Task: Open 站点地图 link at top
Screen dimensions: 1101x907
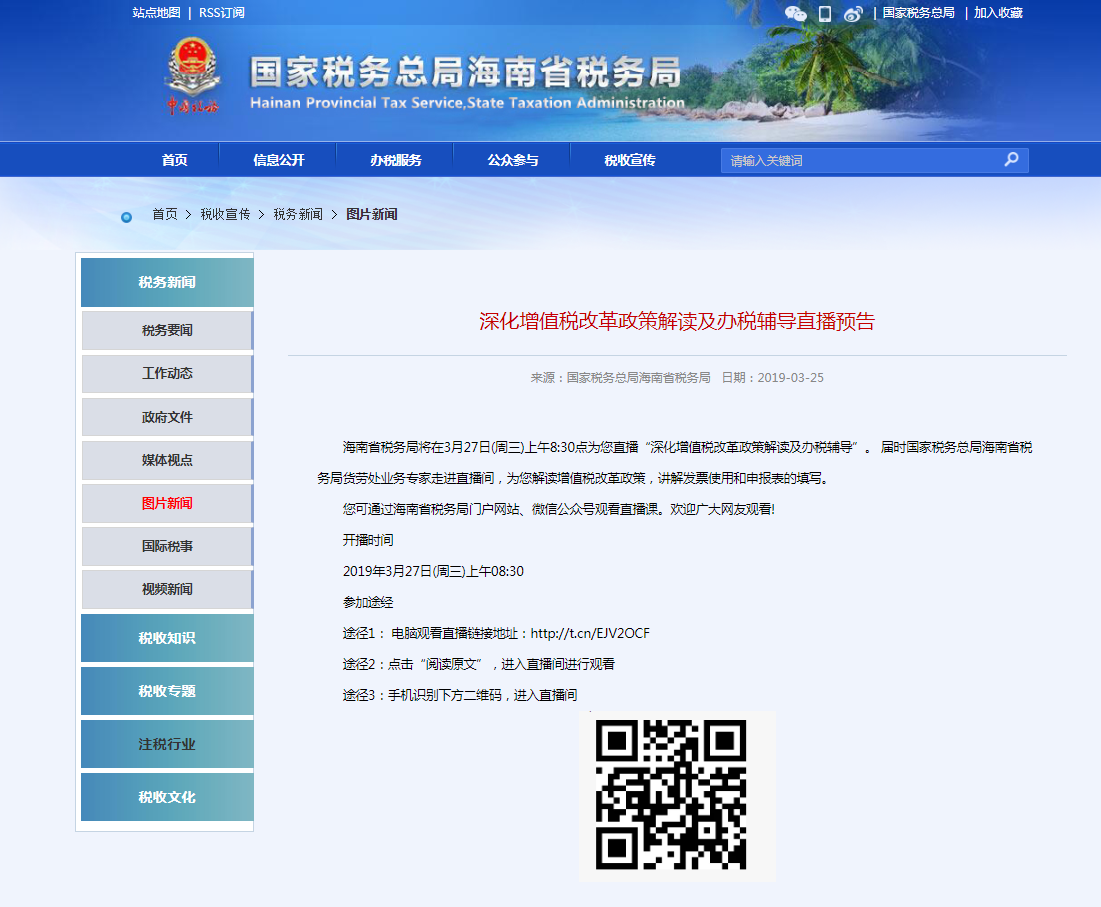Action: click(156, 13)
